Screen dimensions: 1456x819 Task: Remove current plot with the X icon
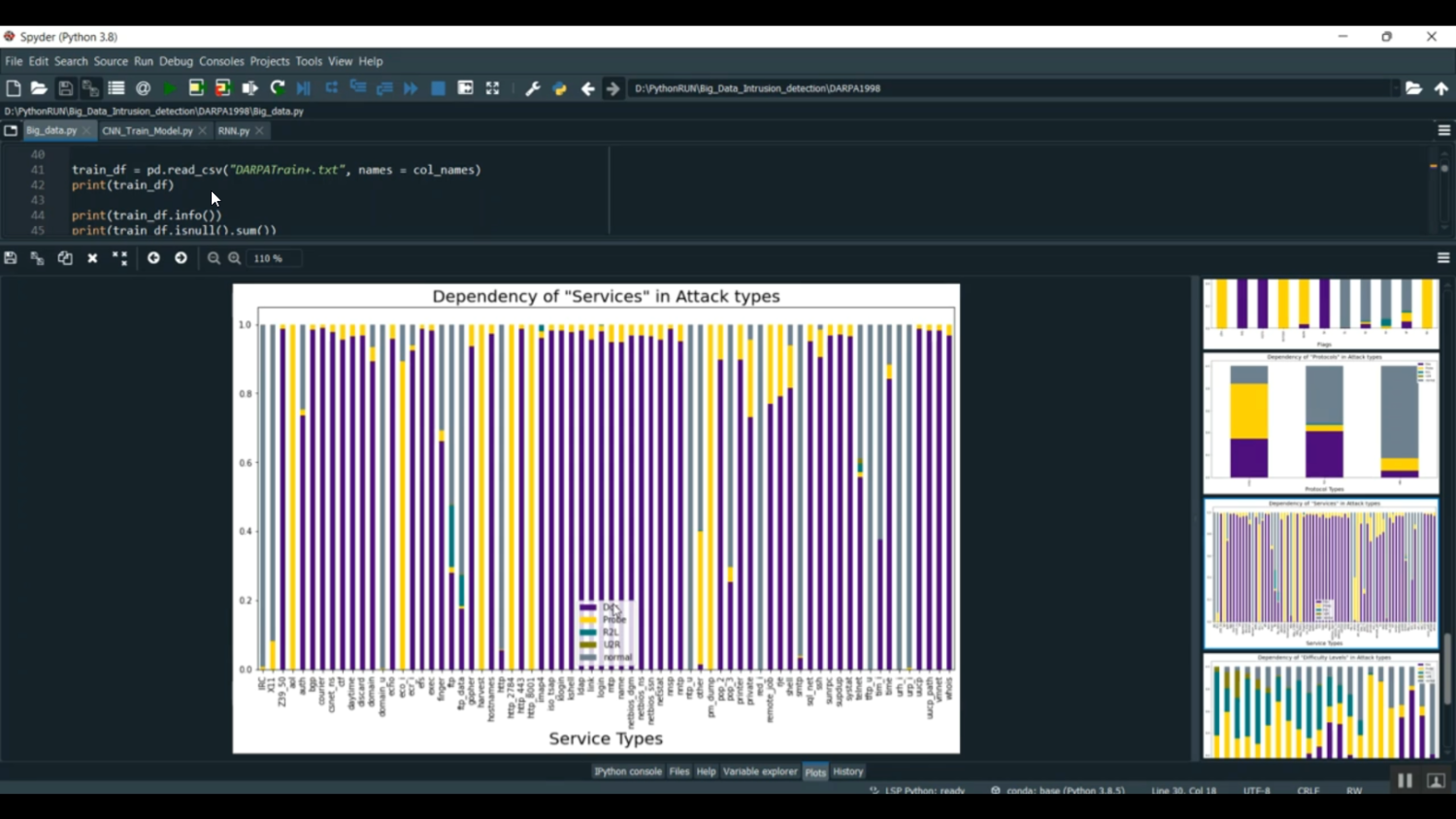pos(92,258)
